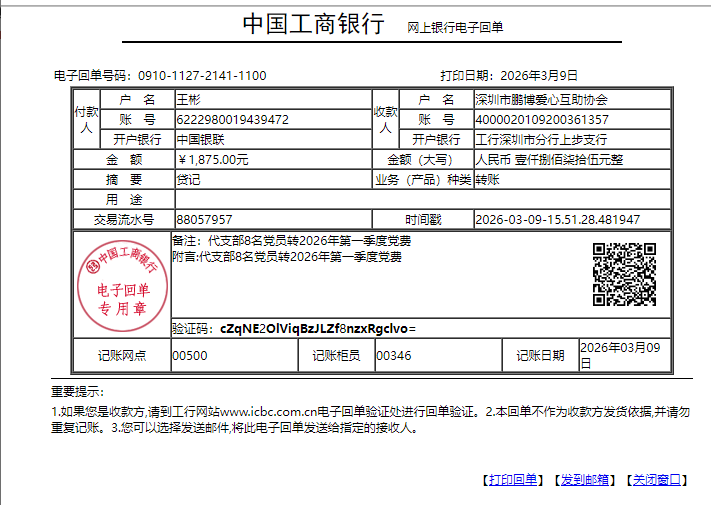Click the www.icbc.com.cn text in the notice

[268, 412]
